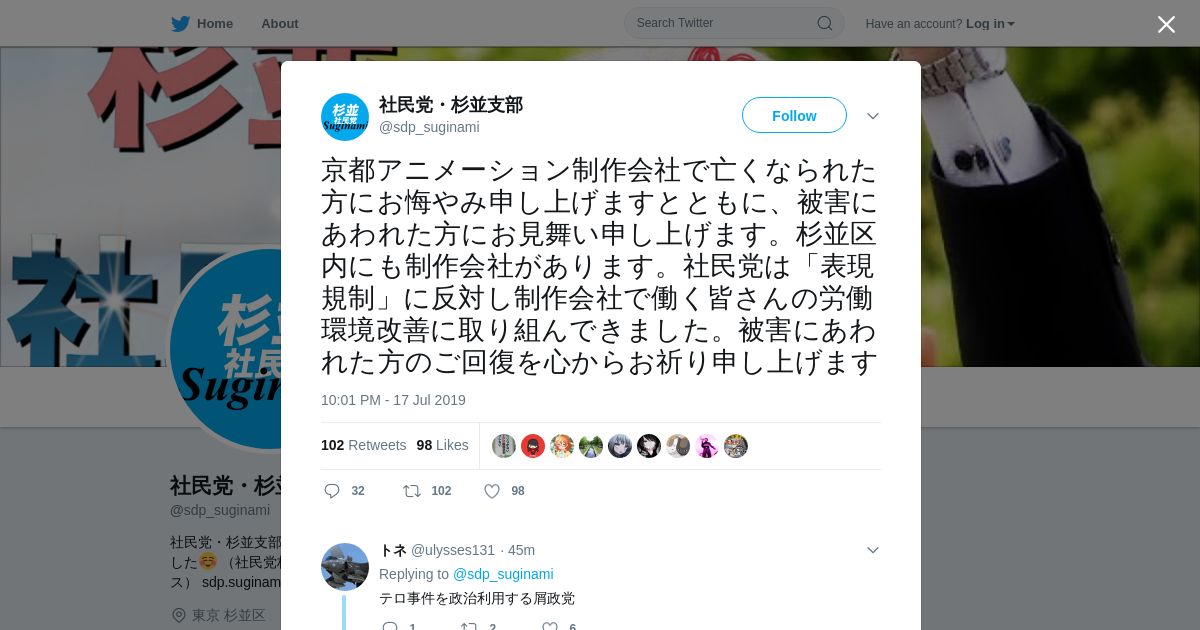Viewport: 1200px width, 630px height.
Task: Like the reply from トネ
Action: pos(550,627)
